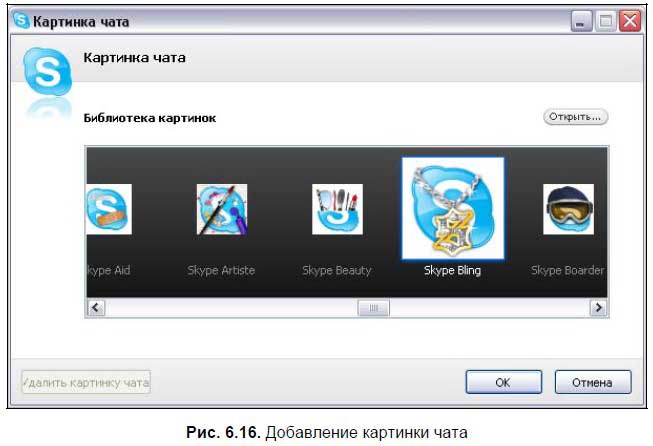This screenshot has width=653, height=446.
Task: Click "Удалить картинку чата" button
Action: pyautogui.click(x=86, y=382)
